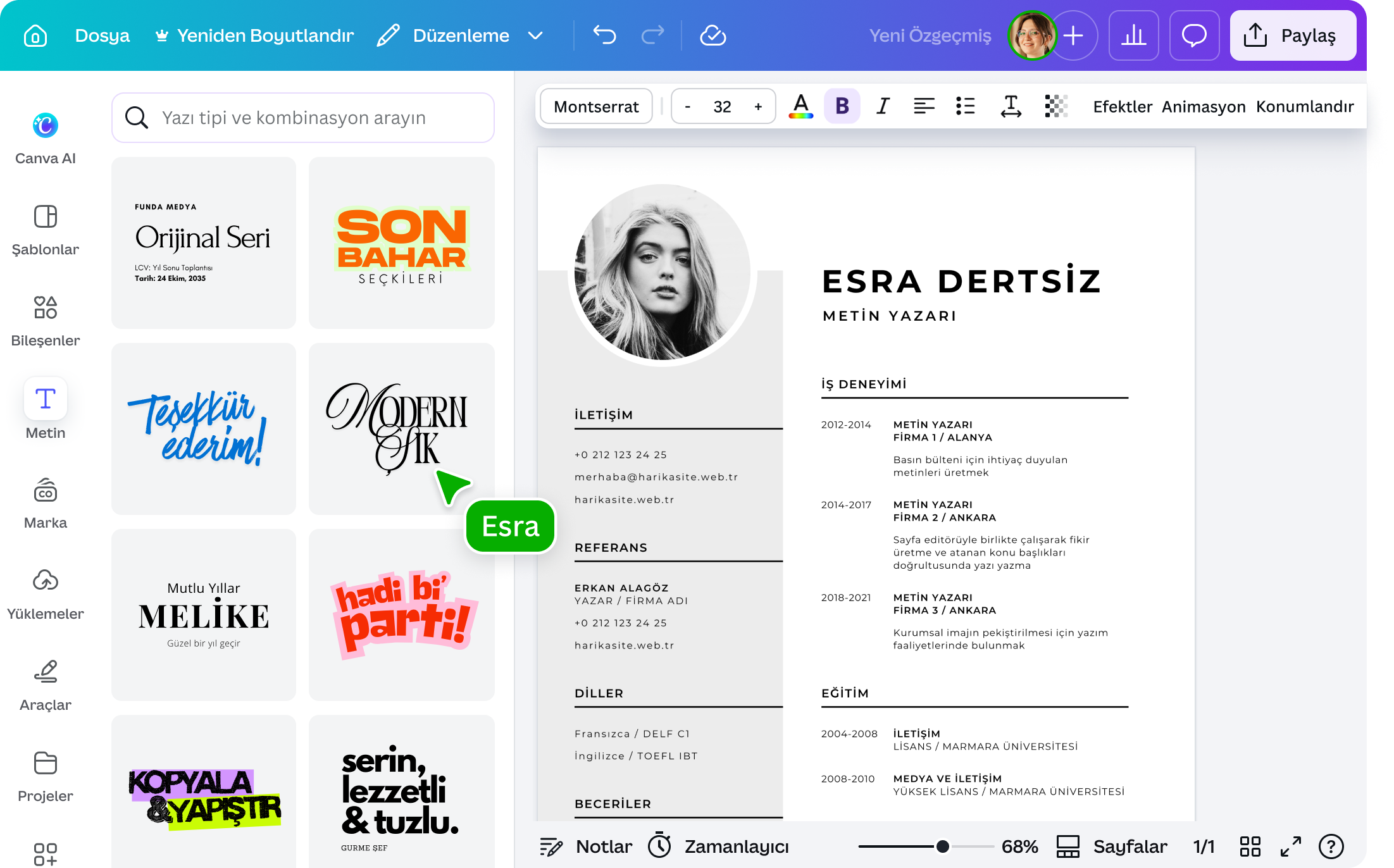Toggle bold formatting
The image size is (1394, 868).
pyautogui.click(x=842, y=106)
